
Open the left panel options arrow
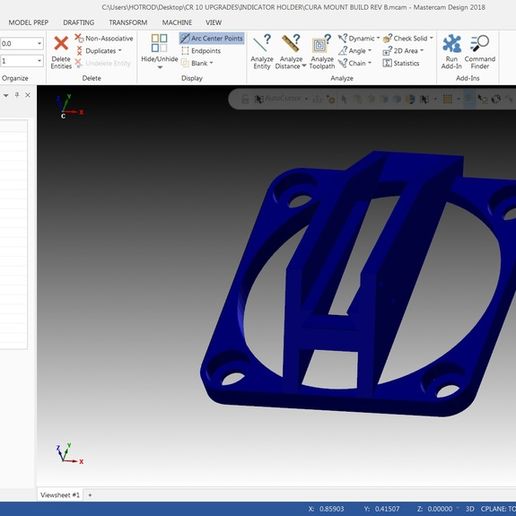coord(6,95)
